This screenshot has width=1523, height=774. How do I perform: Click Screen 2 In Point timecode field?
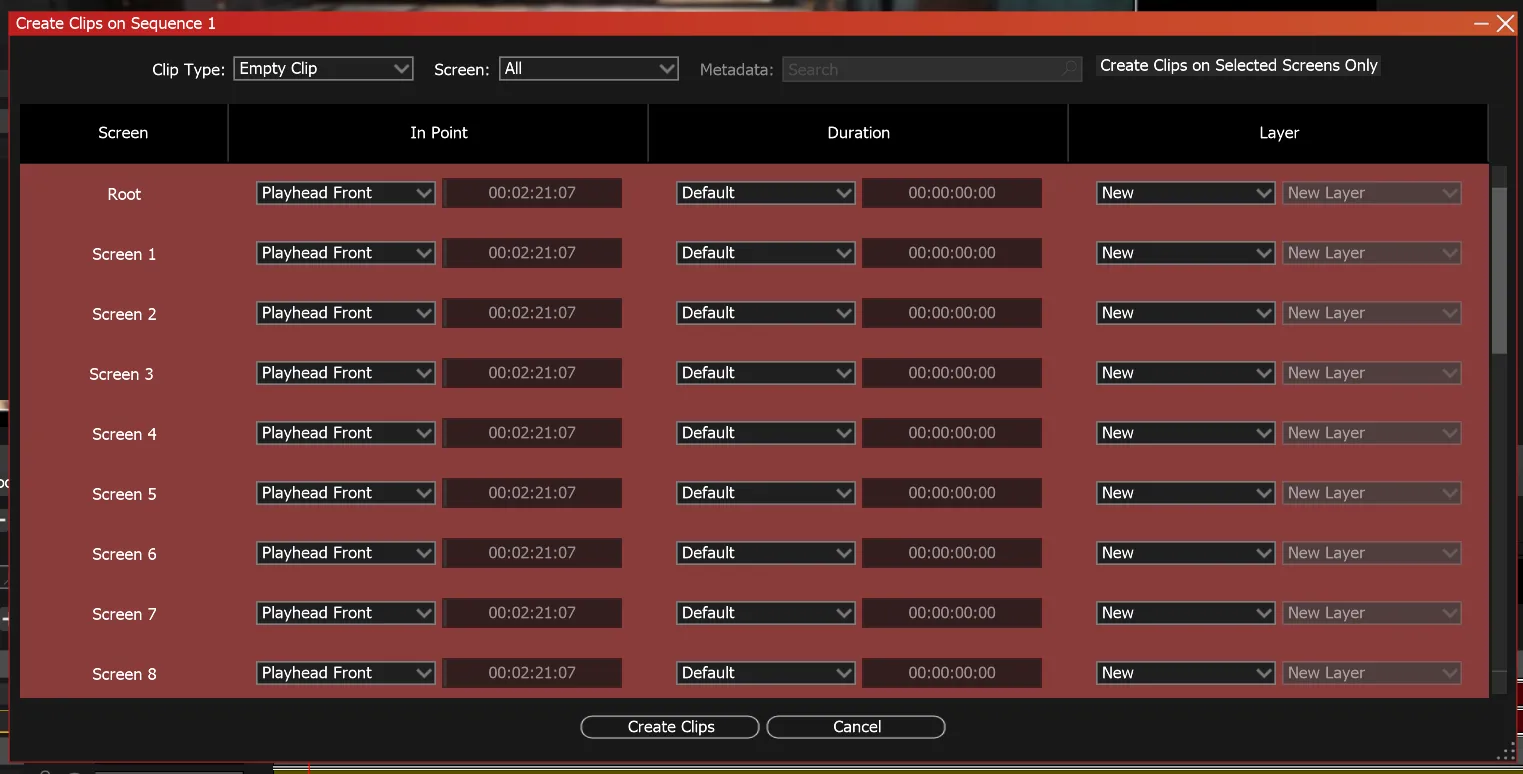coord(532,313)
